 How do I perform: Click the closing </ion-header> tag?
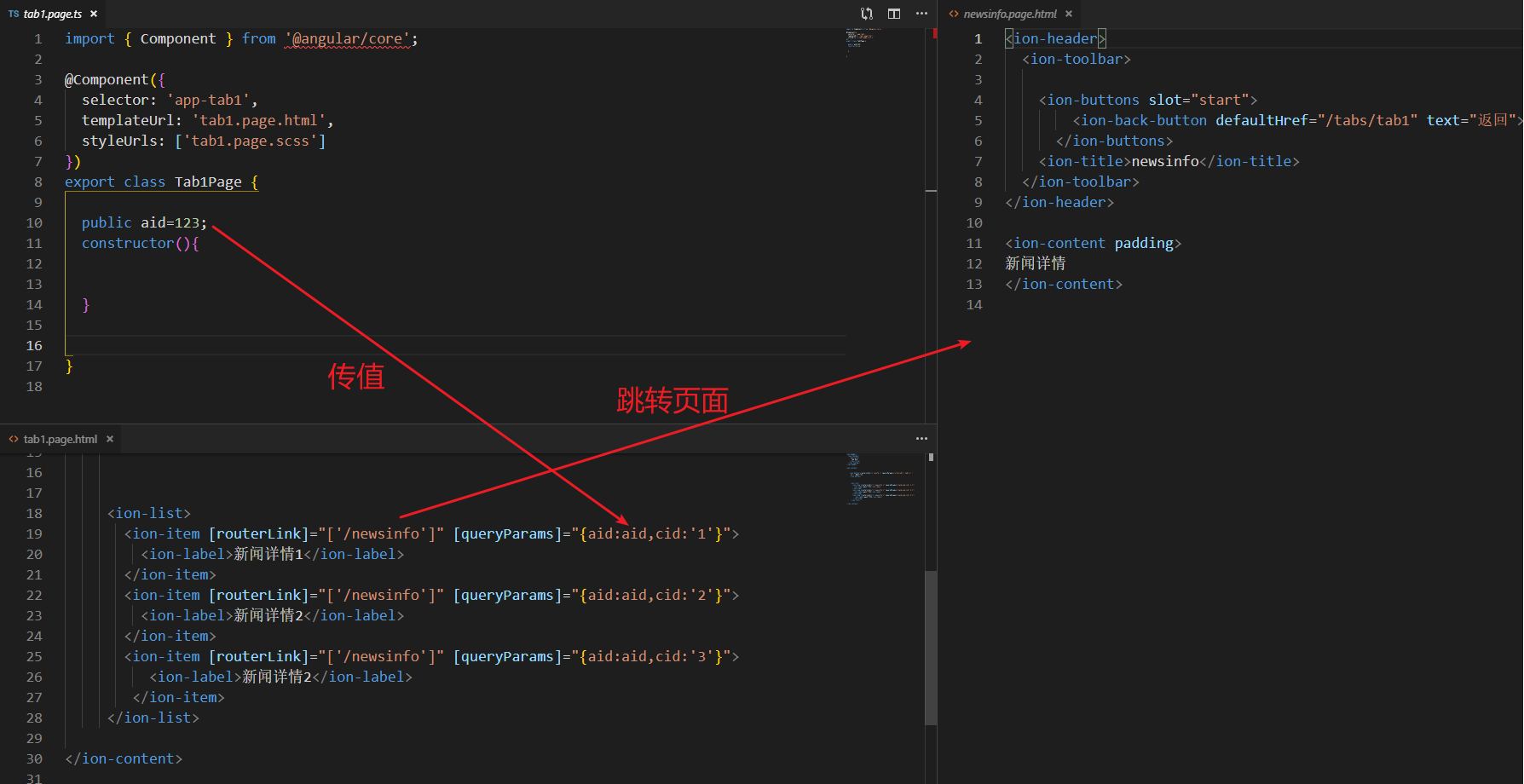[x=1059, y=202]
